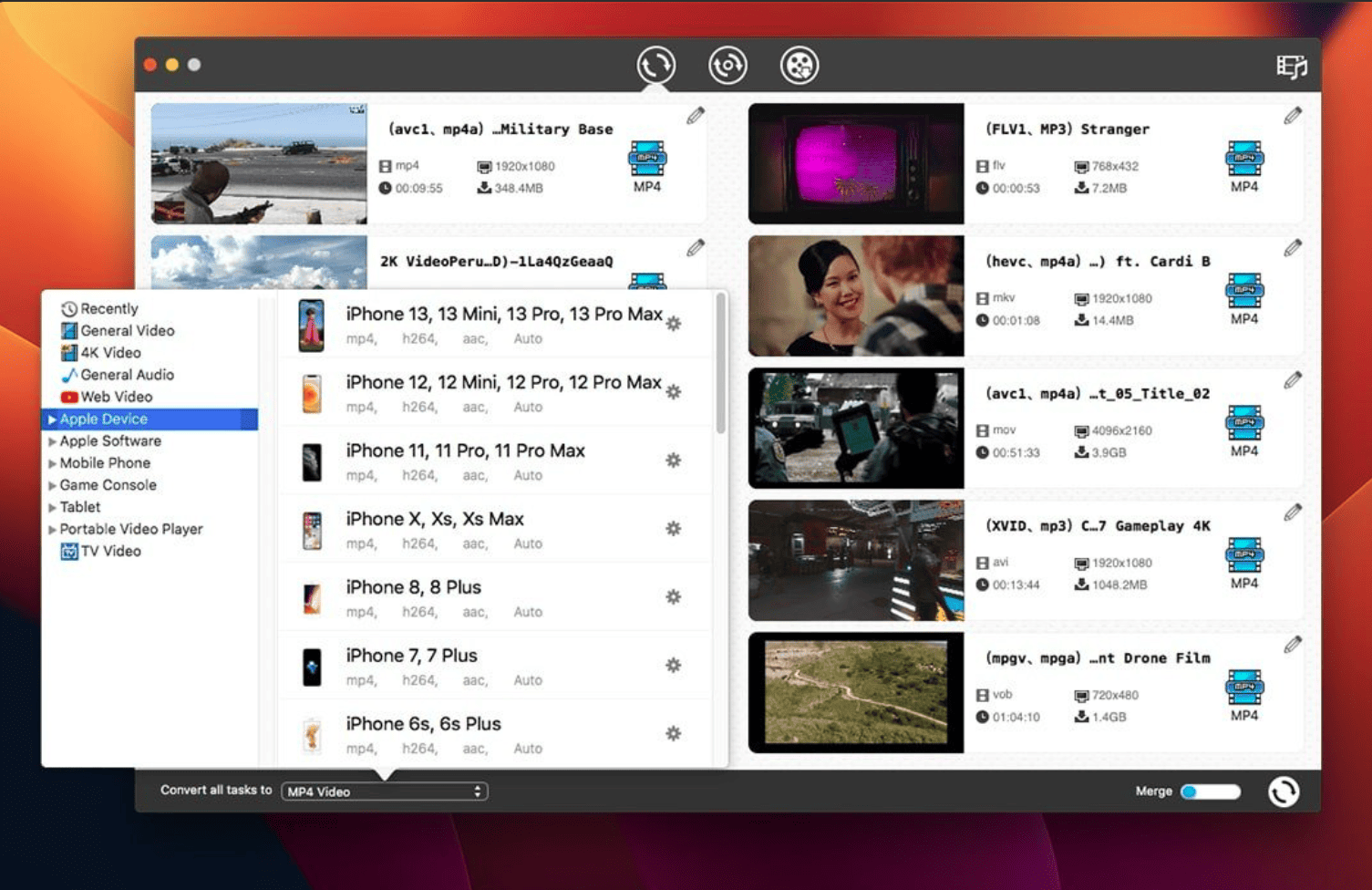This screenshot has width=1372, height=890.
Task: Click pencil icon for Gameplay 4K video
Action: coord(1293,512)
